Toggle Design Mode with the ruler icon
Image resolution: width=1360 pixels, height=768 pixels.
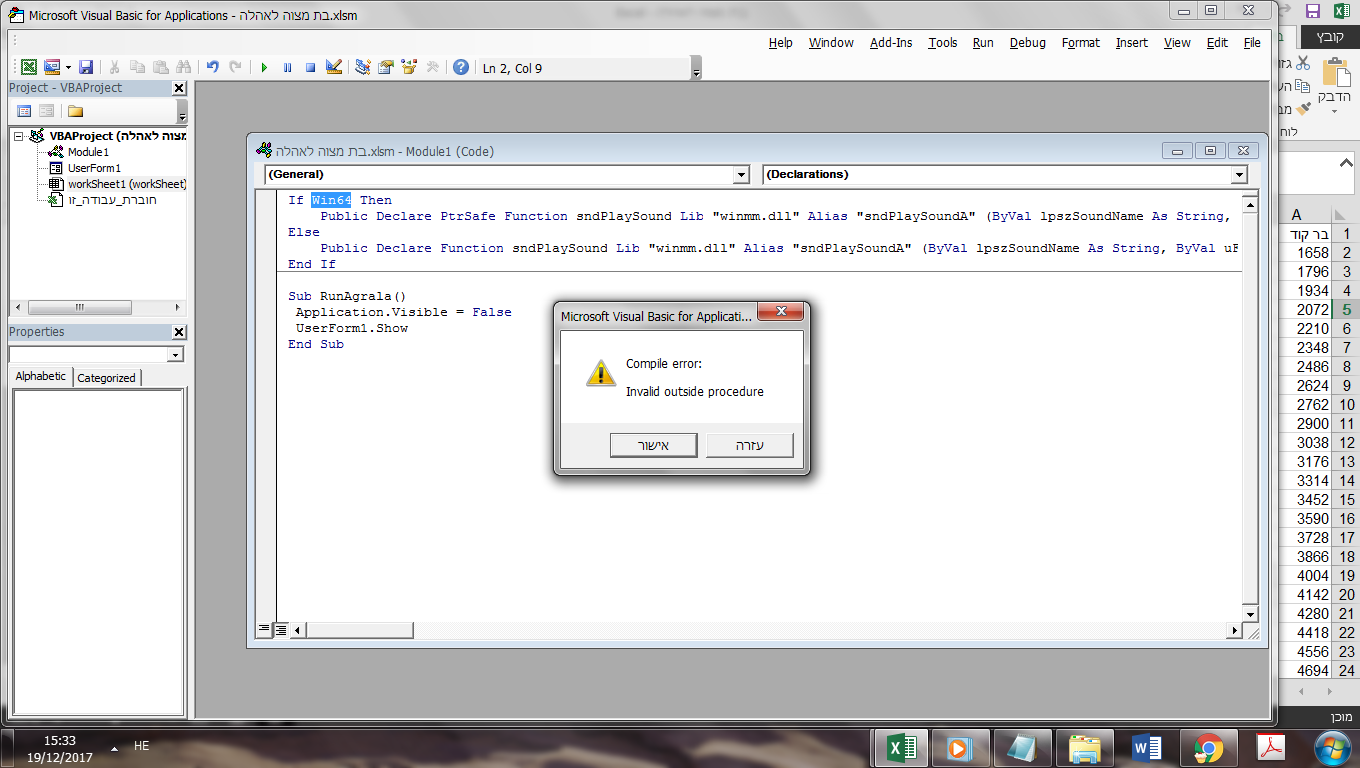point(334,67)
